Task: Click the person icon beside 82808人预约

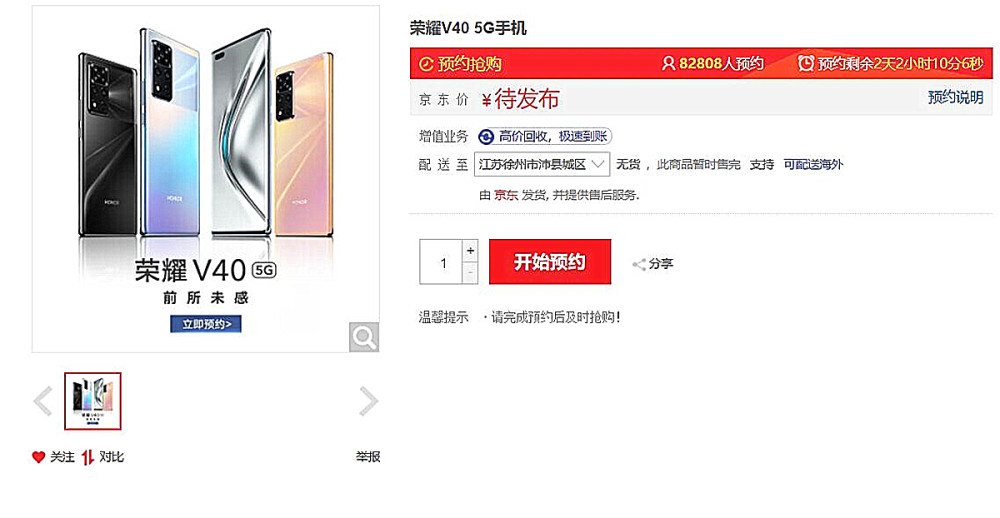Action: [668, 63]
